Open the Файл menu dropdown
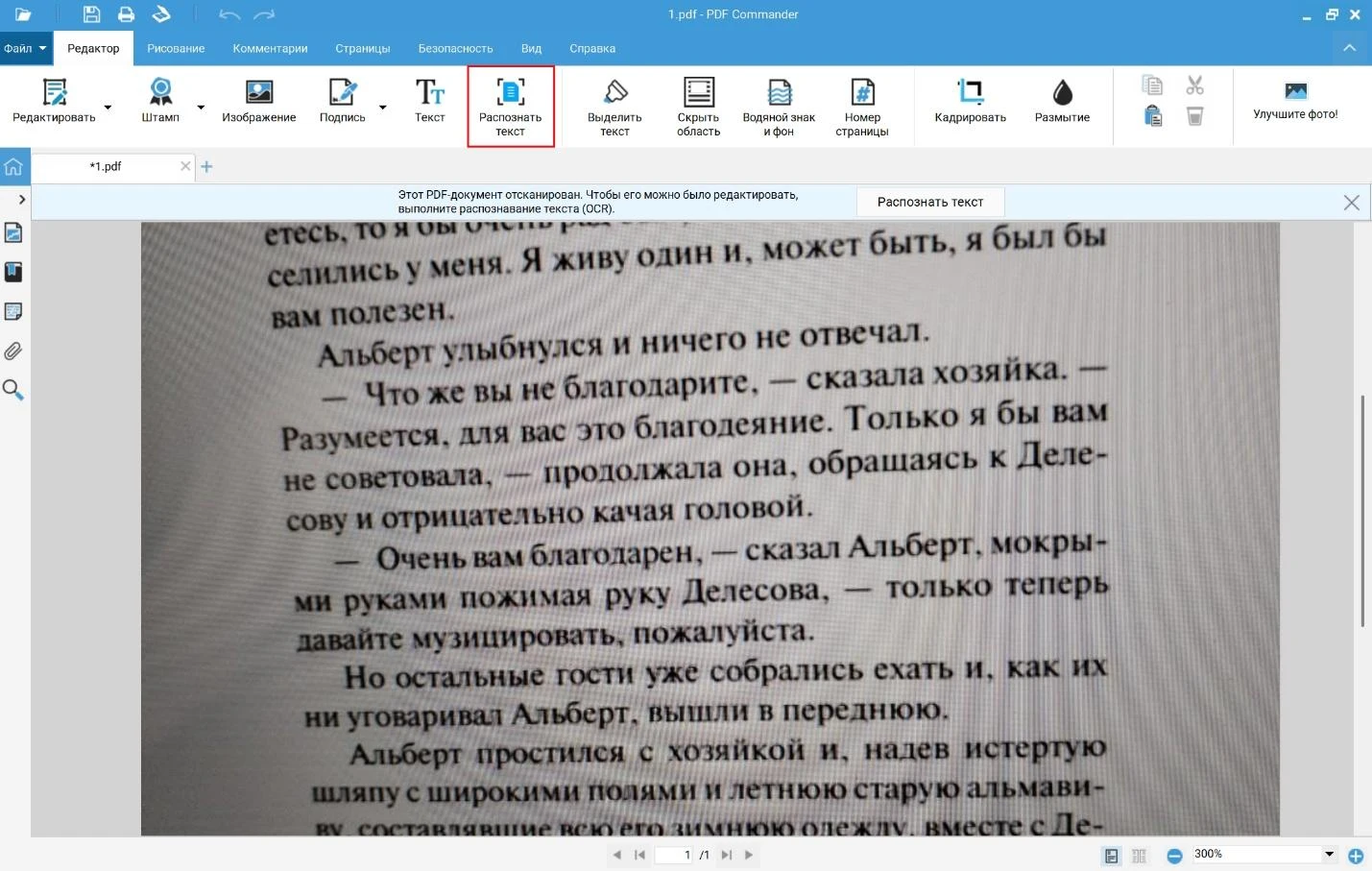The width and height of the screenshot is (1372, 871). pyautogui.click(x=25, y=48)
